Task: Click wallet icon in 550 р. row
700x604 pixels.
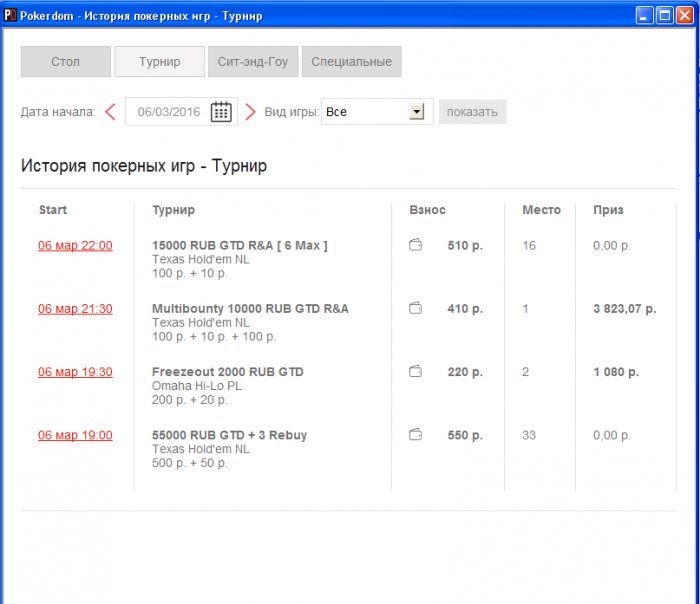Action: [x=415, y=434]
